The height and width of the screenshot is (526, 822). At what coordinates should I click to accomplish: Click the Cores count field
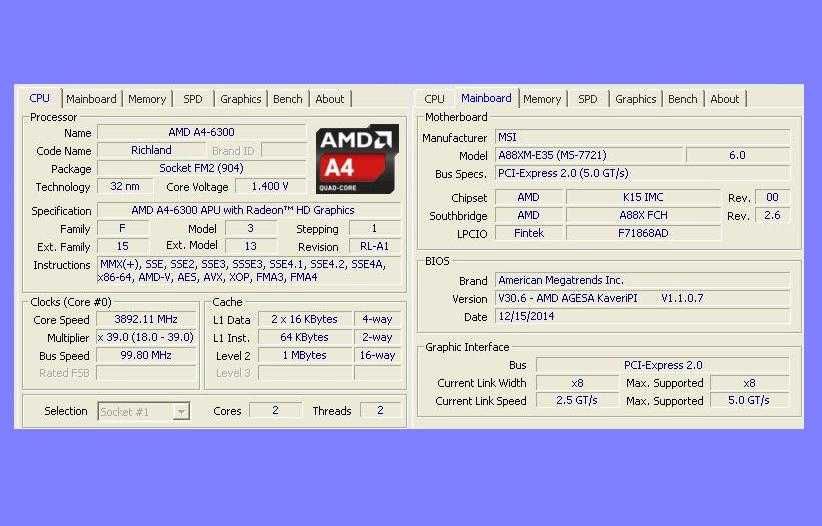point(275,410)
